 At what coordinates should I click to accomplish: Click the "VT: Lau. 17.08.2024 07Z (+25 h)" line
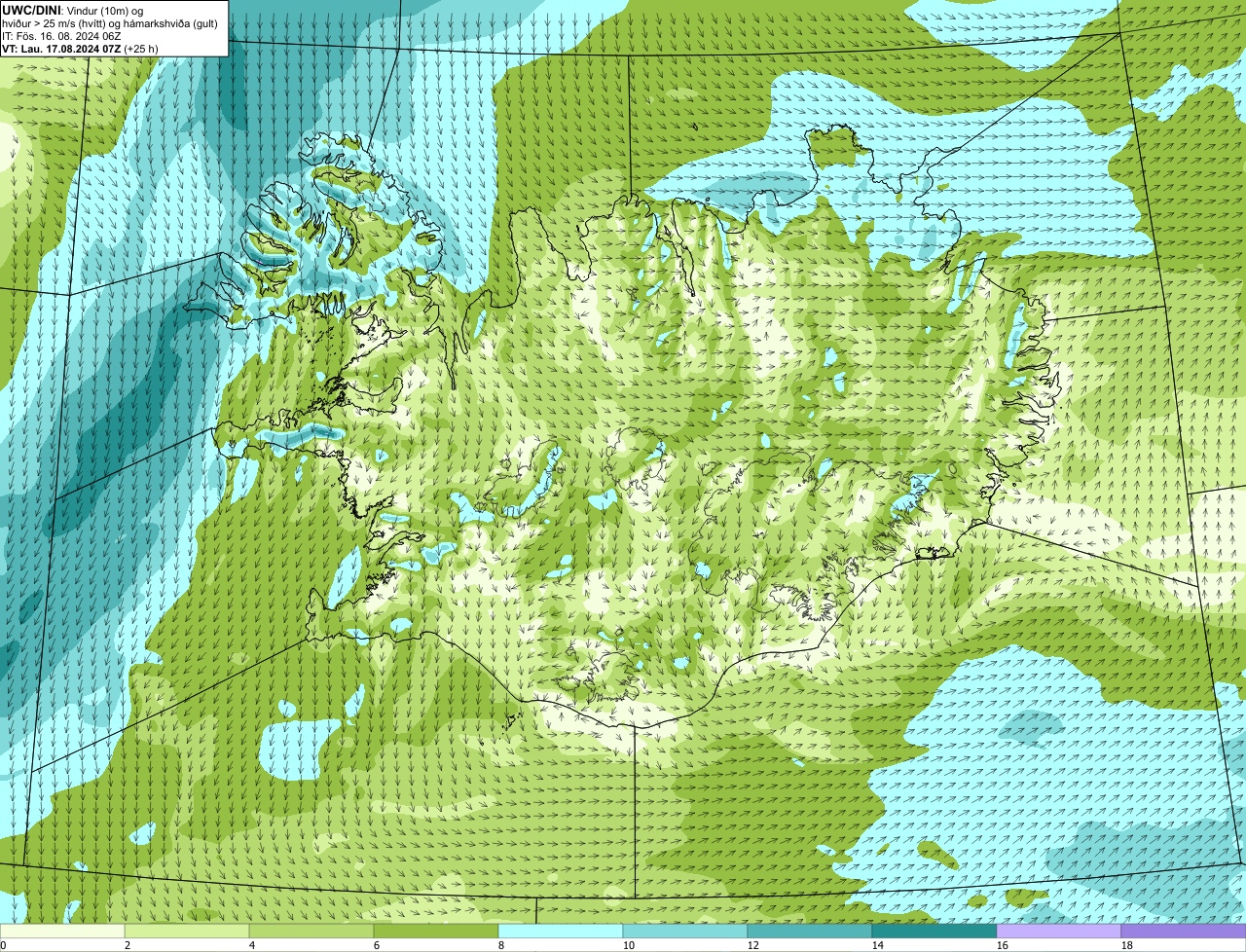click(80, 48)
